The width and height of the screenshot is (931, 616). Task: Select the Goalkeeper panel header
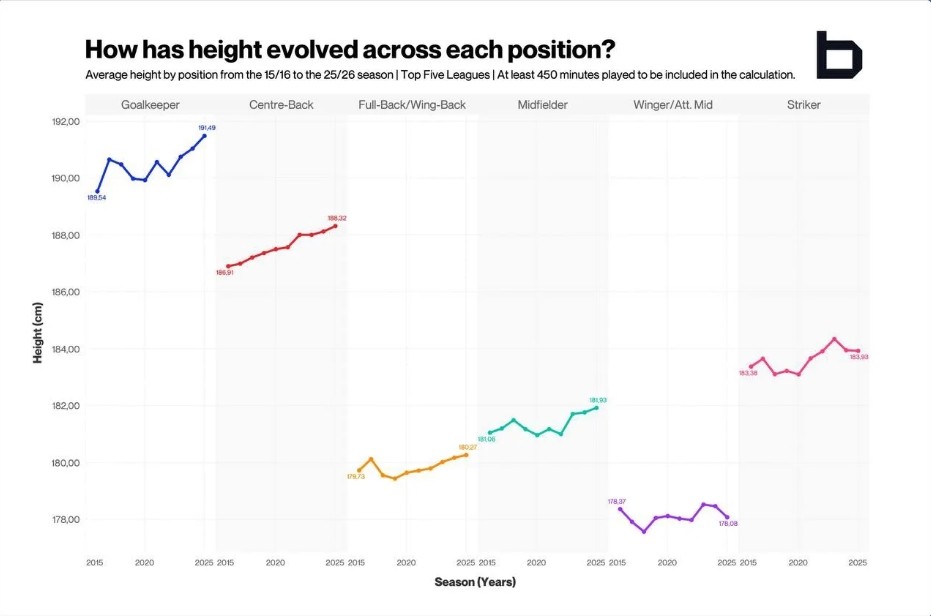(x=150, y=105)
